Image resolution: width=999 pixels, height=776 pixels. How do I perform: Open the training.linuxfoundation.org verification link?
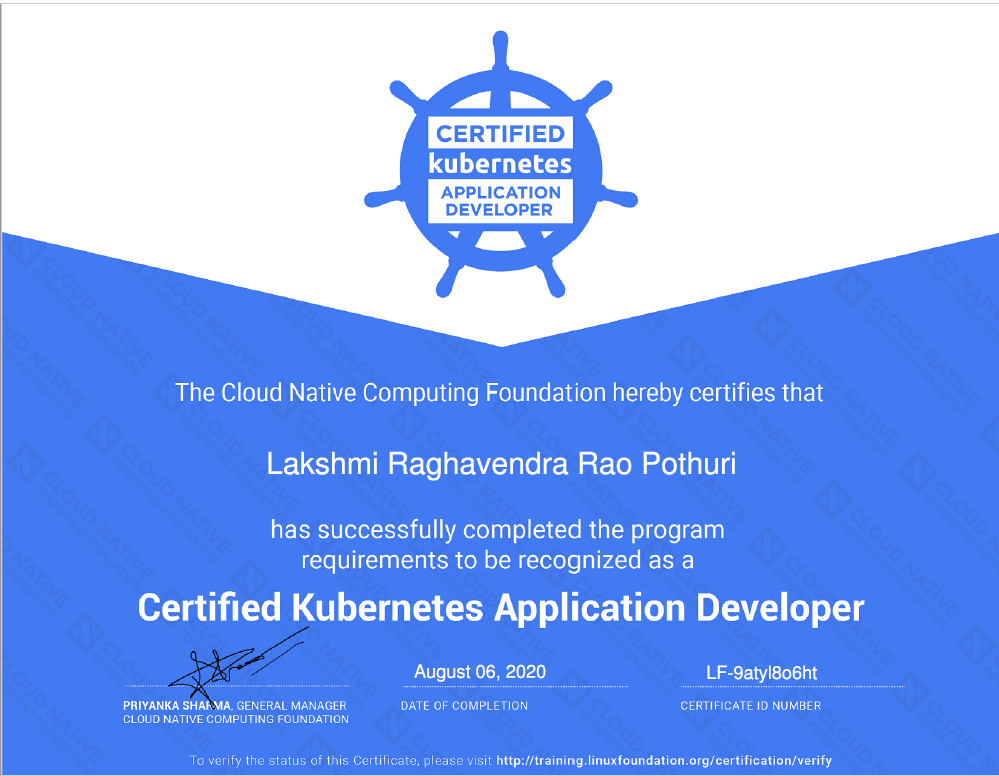pyautogui.click(x=664, y=760)
